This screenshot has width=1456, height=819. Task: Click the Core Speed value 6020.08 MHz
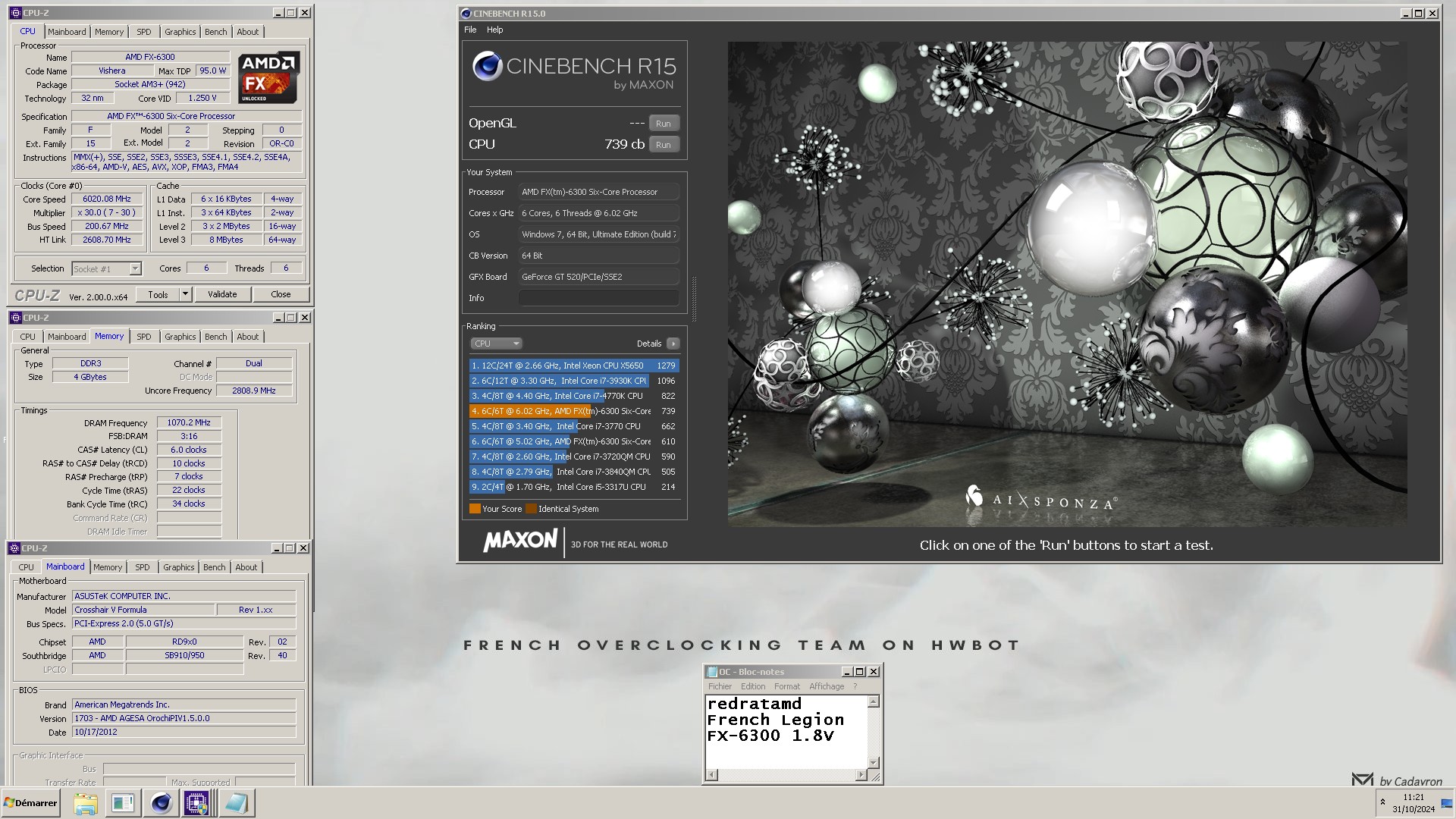(x=107, y=199)
